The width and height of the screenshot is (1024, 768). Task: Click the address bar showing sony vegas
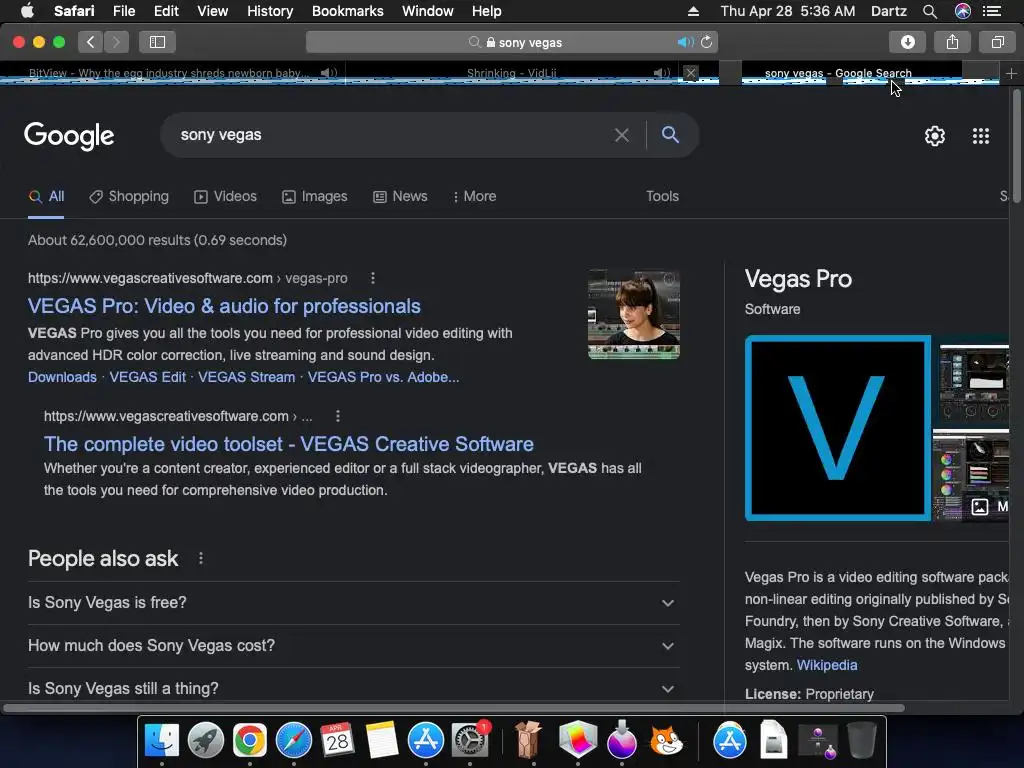pyautogui.click(x=512, y=42)
